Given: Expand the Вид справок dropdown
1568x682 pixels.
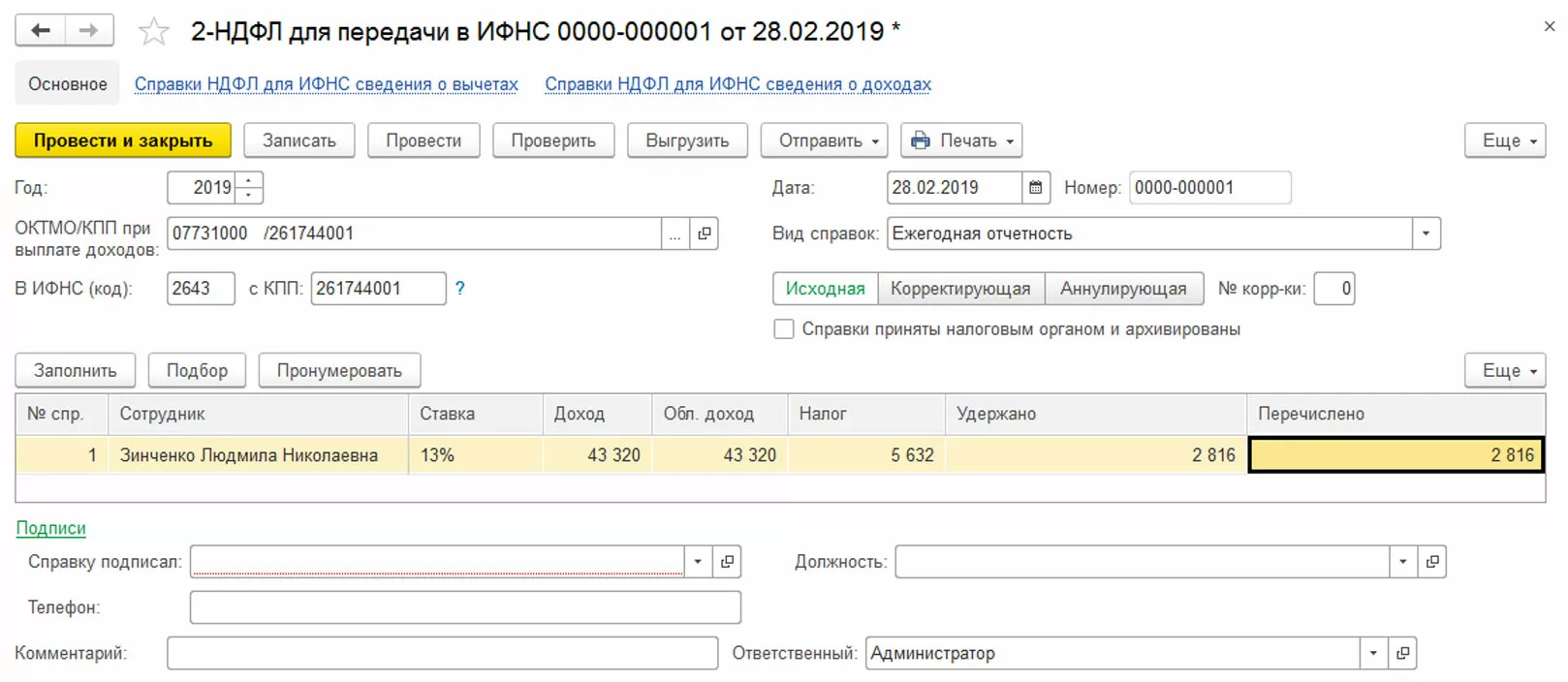Looking at the screenshot, I should 1426,233.
